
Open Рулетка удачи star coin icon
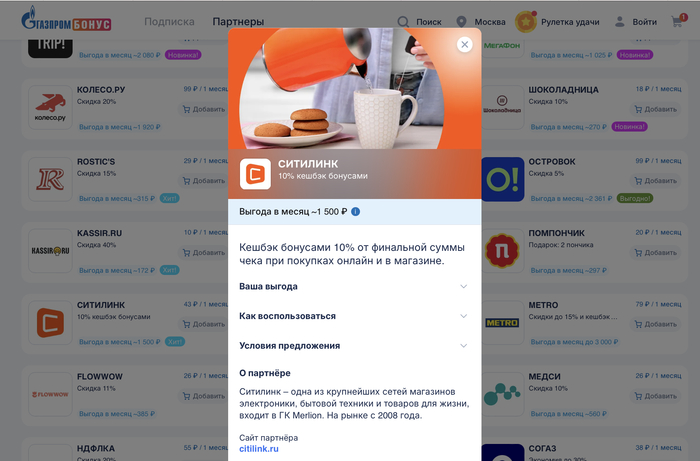coord(525,22)
